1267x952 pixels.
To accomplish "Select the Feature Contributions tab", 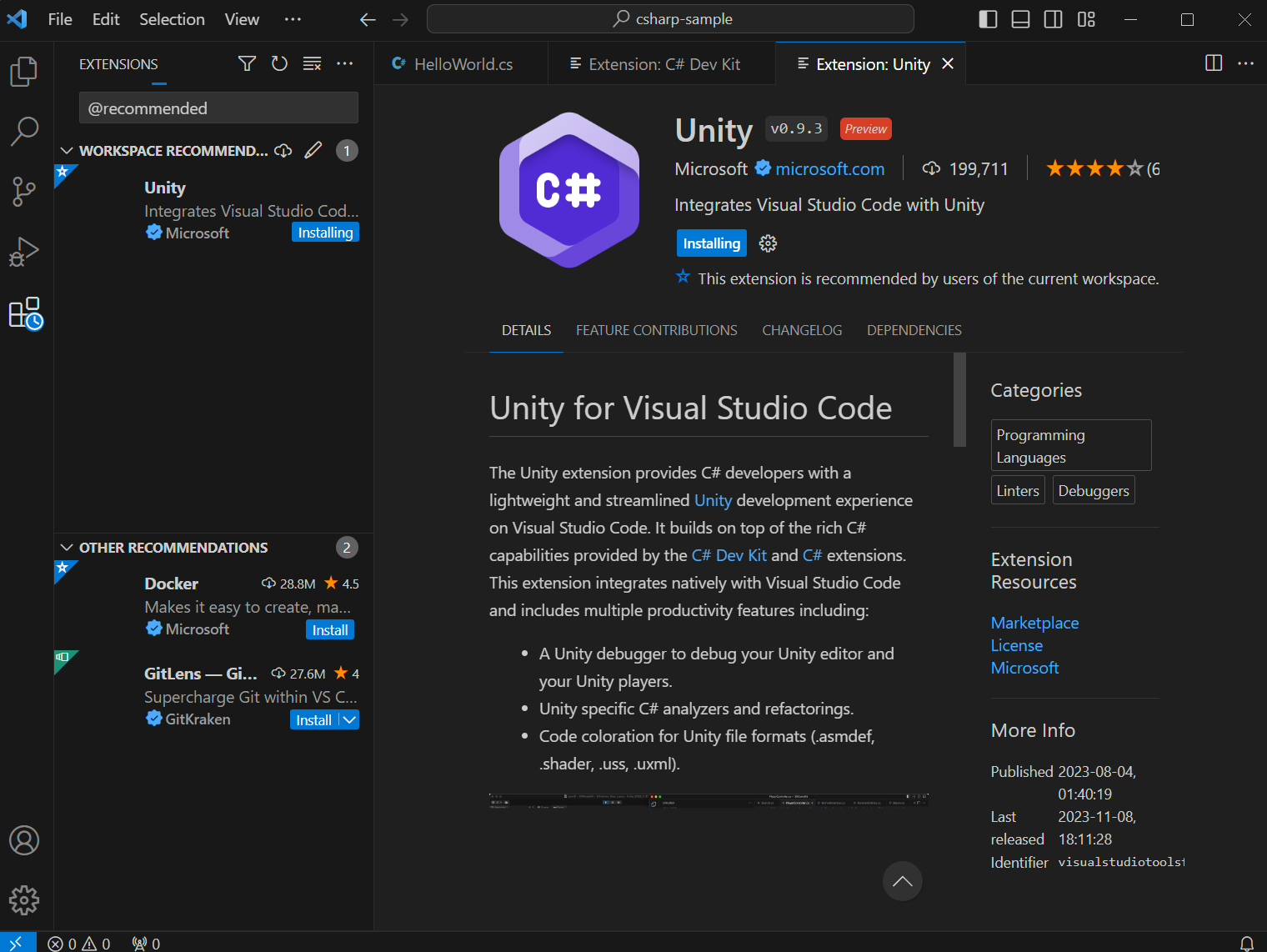I will (x=657, y=330).
